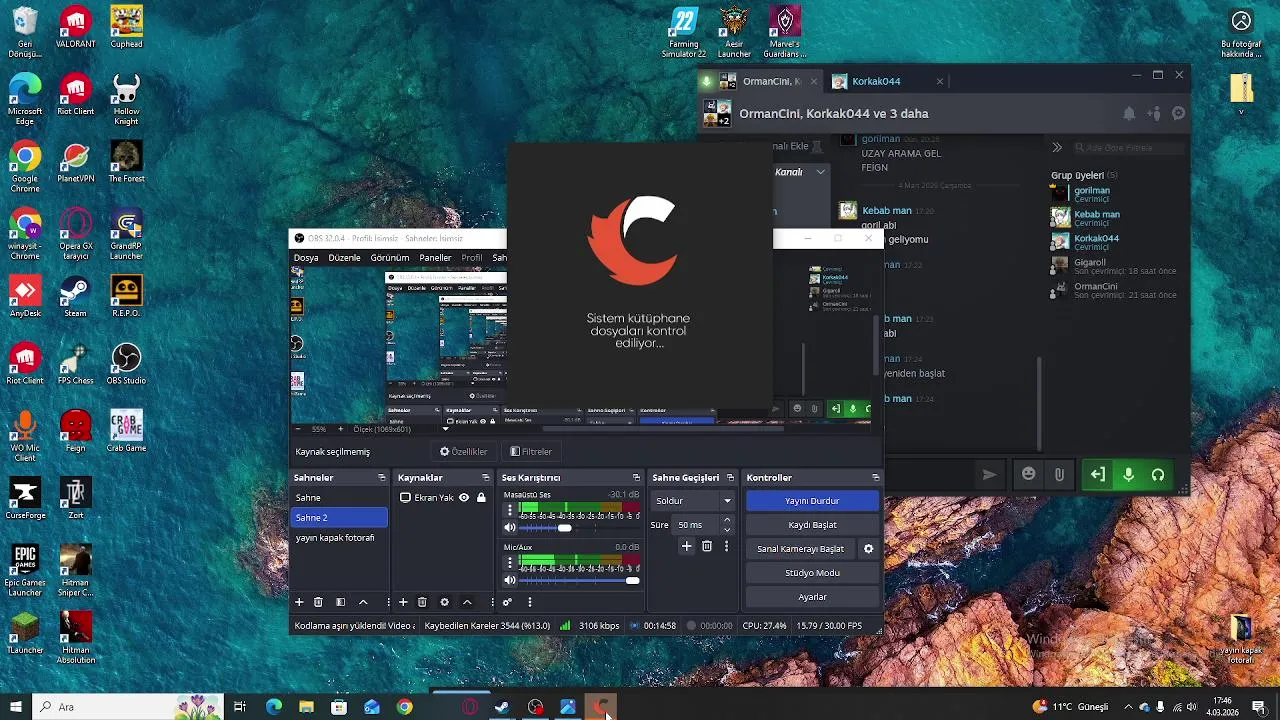Open audio mixer three-dot menu at bottom
This screenshot has width=1280, height=720.
[x=530, y=602]
